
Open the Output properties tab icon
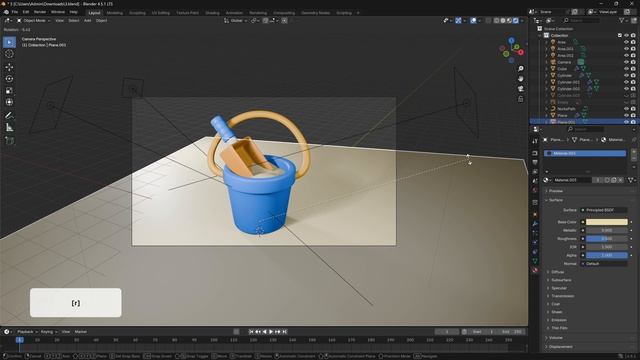(x=535, y=162)
